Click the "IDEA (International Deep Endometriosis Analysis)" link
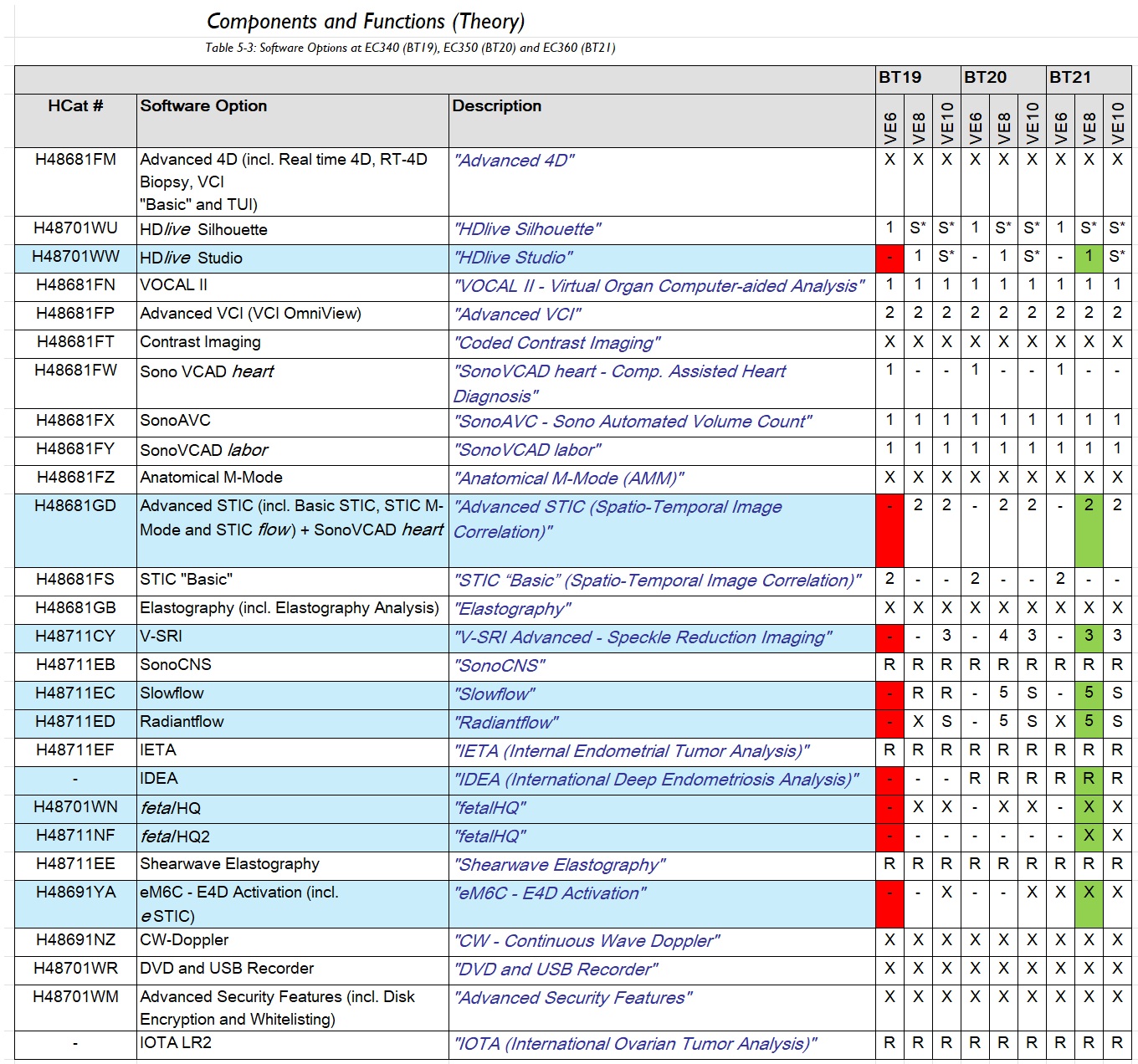This screenshot has width=1138, height=1064. pyautogui.click(x=657, y=780)
